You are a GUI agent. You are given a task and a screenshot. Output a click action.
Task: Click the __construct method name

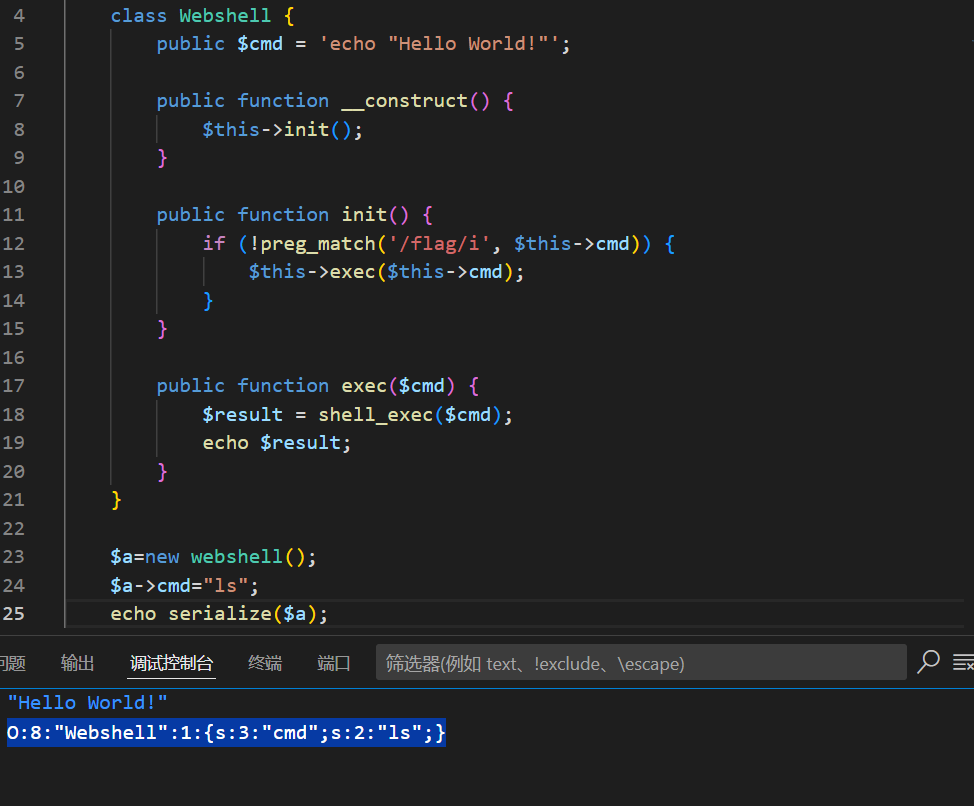point(404,100)
